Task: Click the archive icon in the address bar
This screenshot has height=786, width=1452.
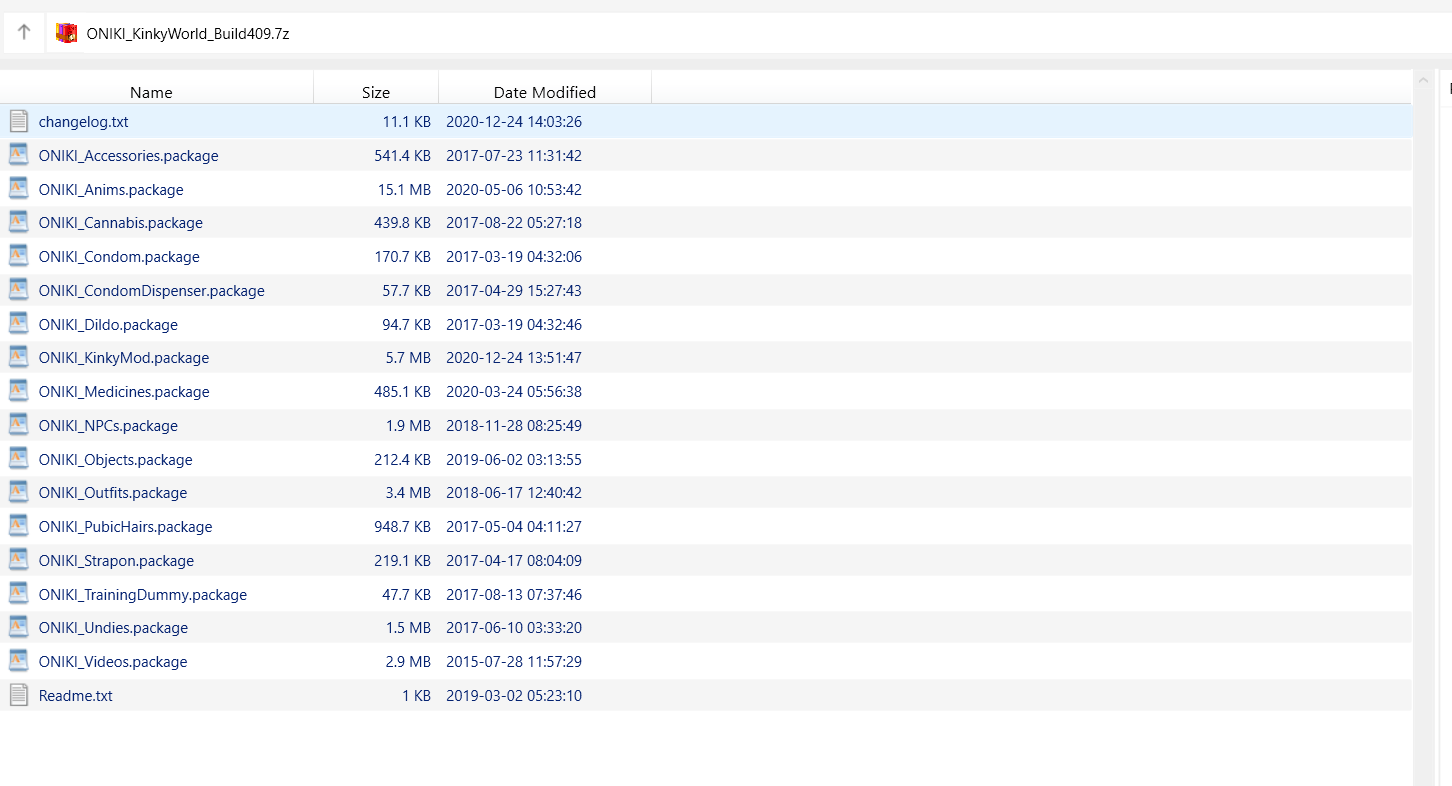Action: (x=67, y=33)
